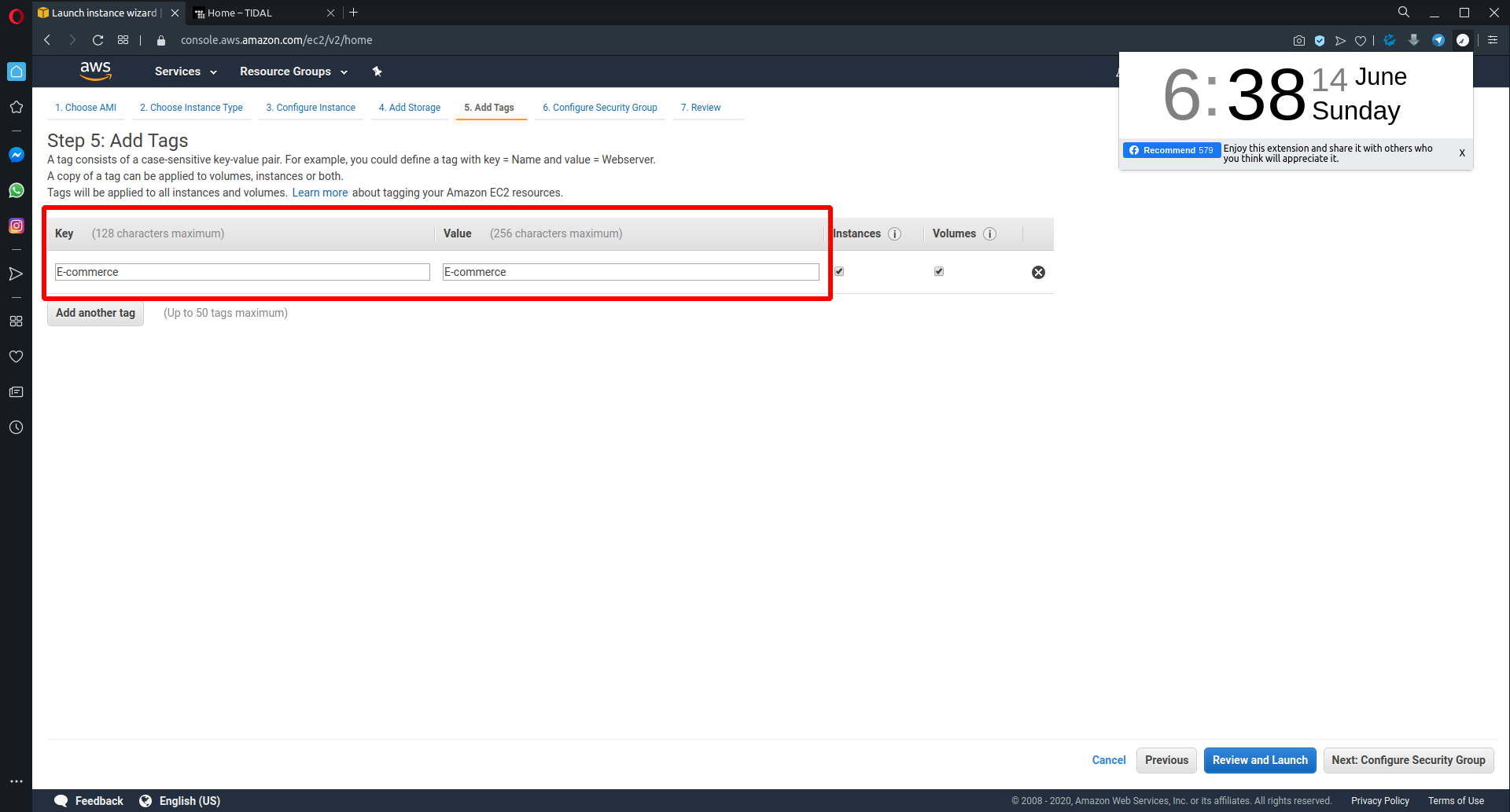Open sidebar three-dots setup
This screenshot has height=812, width=1510.
coord(16,781)
